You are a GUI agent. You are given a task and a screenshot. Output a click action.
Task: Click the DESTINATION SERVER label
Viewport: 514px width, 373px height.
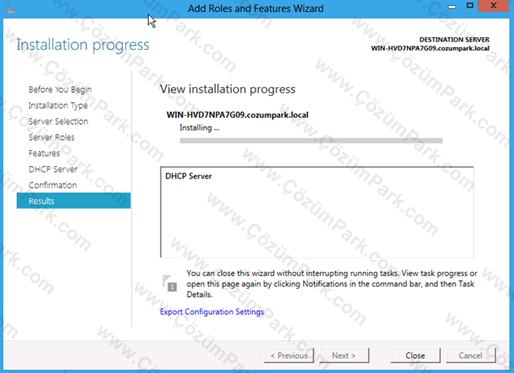click(454, 40)
